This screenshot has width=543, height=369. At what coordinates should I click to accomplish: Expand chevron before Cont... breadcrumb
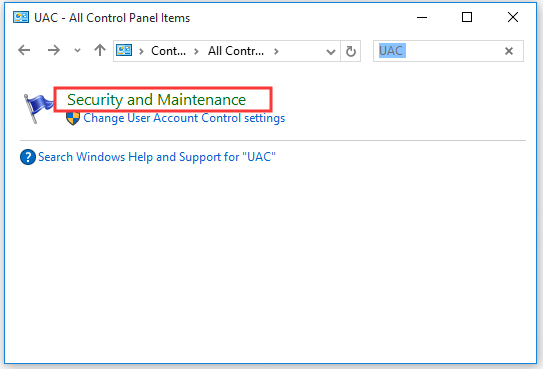click(x=141, y=52)
